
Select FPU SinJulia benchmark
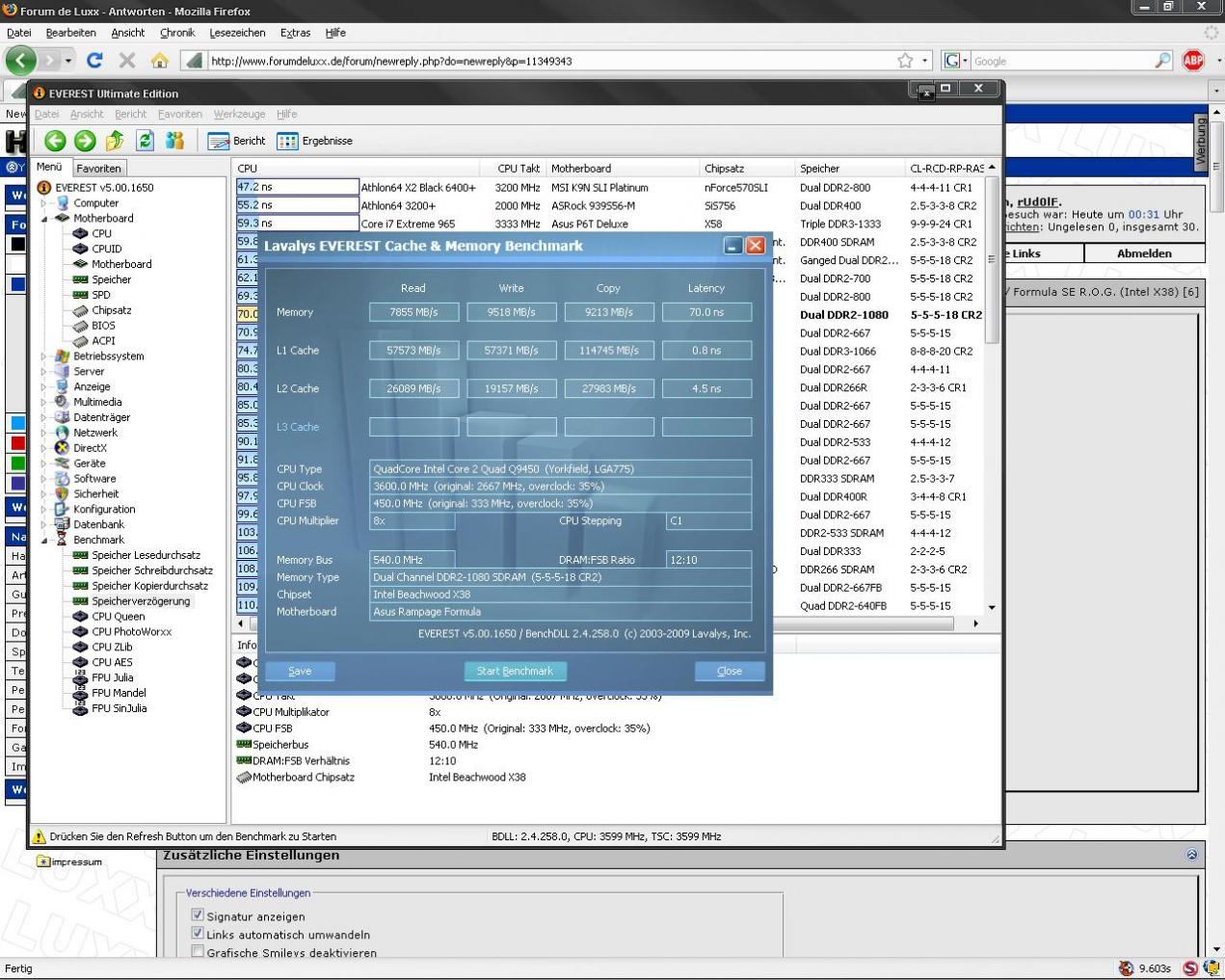[x=119, y=708]
